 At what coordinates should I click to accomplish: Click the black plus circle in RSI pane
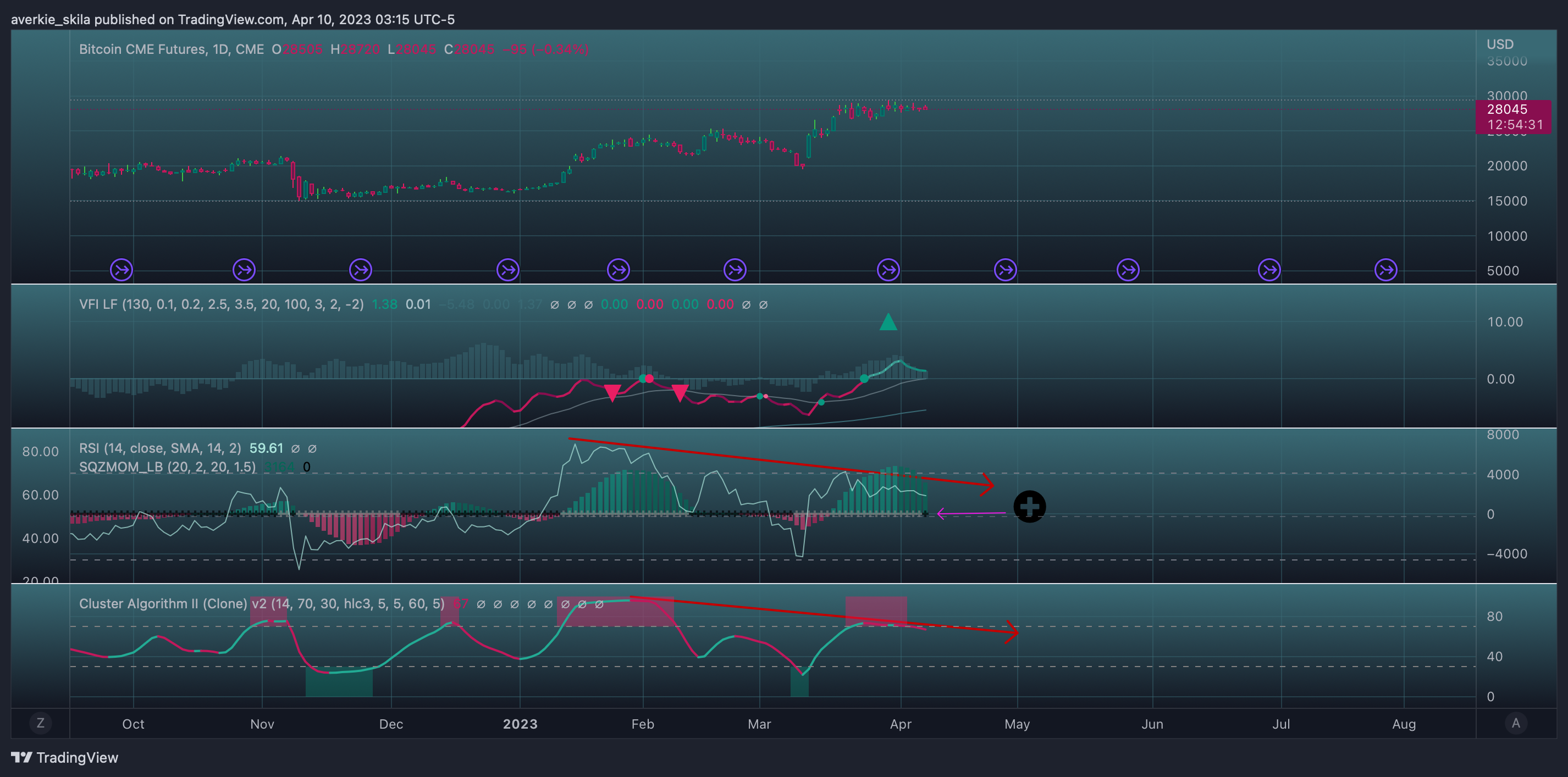tap(1030, 506)
